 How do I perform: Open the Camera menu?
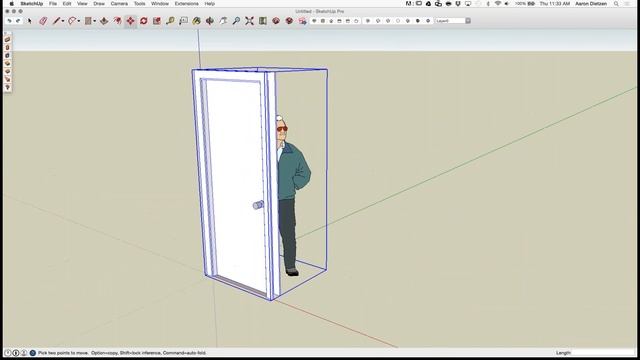(119, 4)
